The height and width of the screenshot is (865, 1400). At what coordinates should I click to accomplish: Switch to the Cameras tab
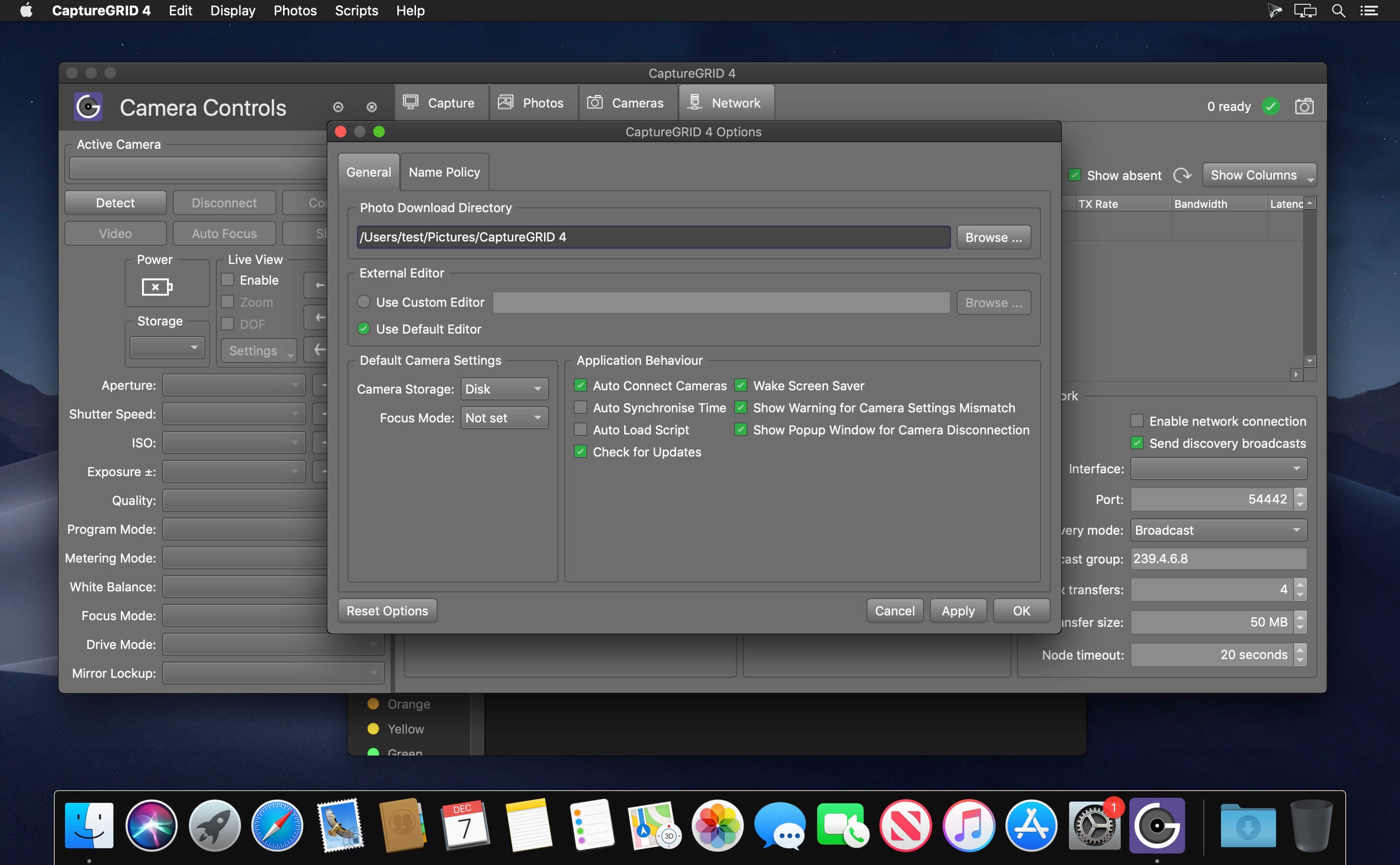click(x=628, y=103)
